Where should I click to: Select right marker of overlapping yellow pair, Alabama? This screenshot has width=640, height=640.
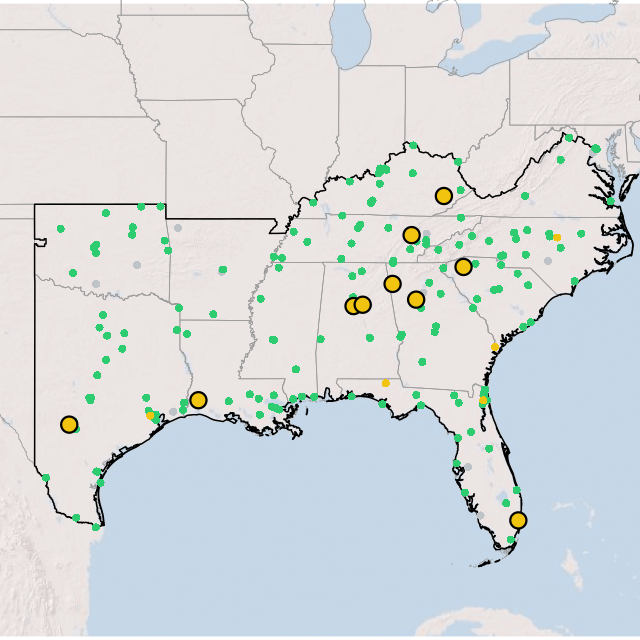click(x=362, y=304)
